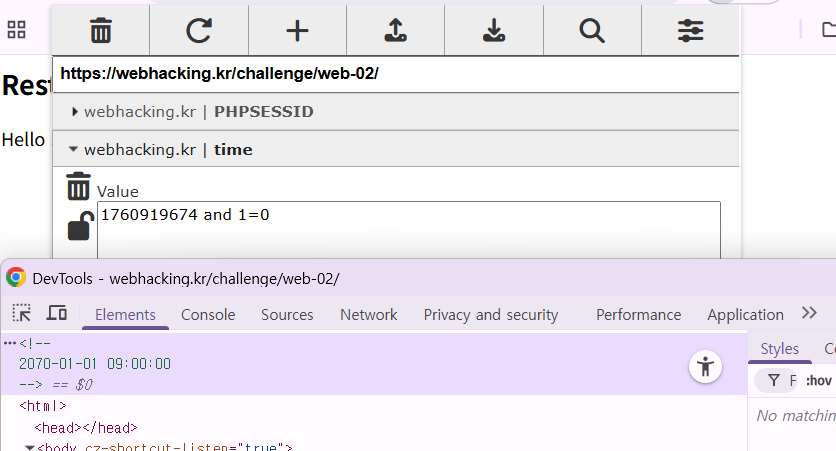The image size is (836, 451).
Task: Click the accessibility floating button
Action: click(x=706, y=367)
